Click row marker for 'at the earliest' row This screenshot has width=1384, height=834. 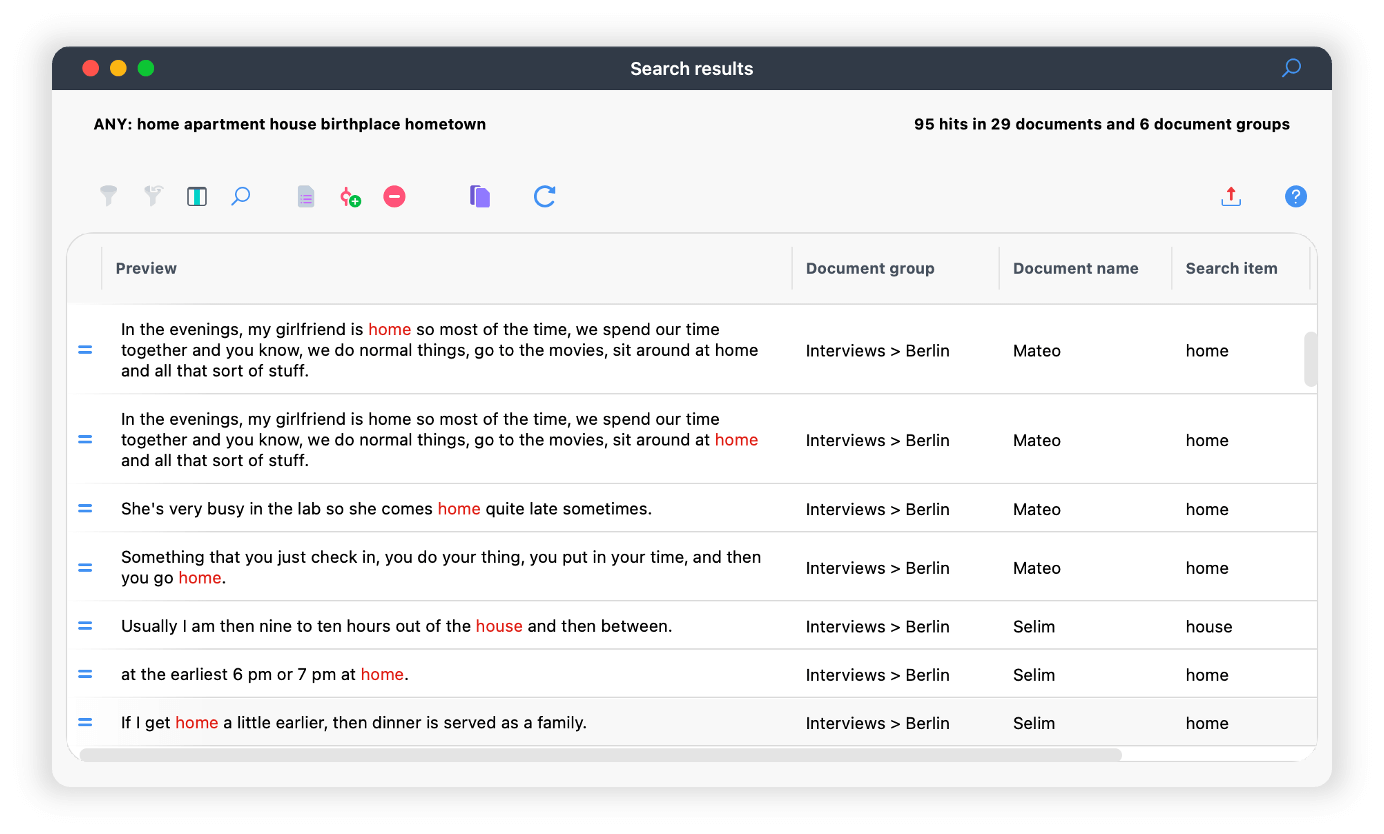point(85,675)
